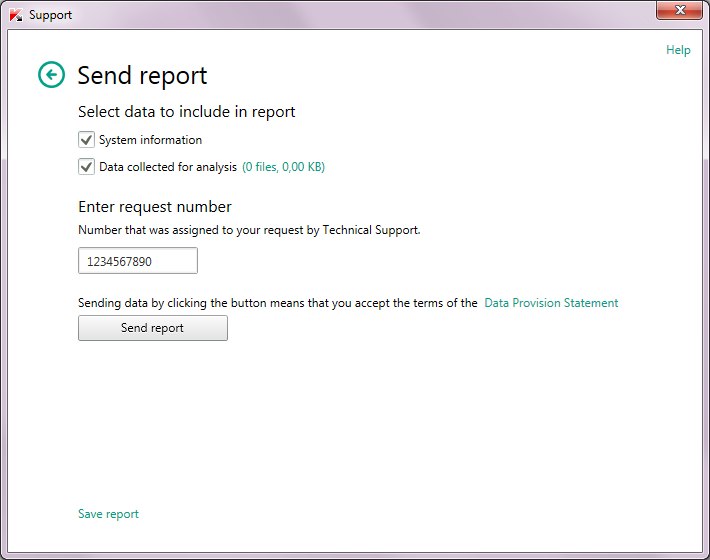Go back using the green arrow icon
Viewport: 710px width, 560px height.
(51, 75)
